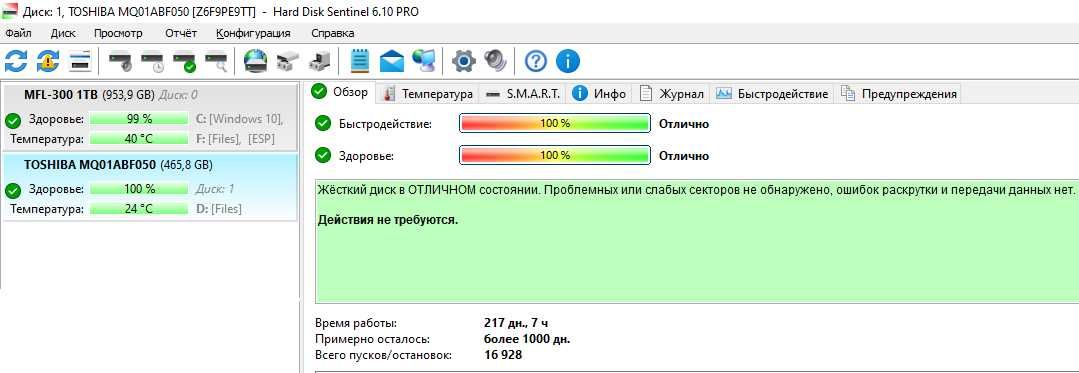Switch to the S.M.A.R.T. tab

pos(522,94)
